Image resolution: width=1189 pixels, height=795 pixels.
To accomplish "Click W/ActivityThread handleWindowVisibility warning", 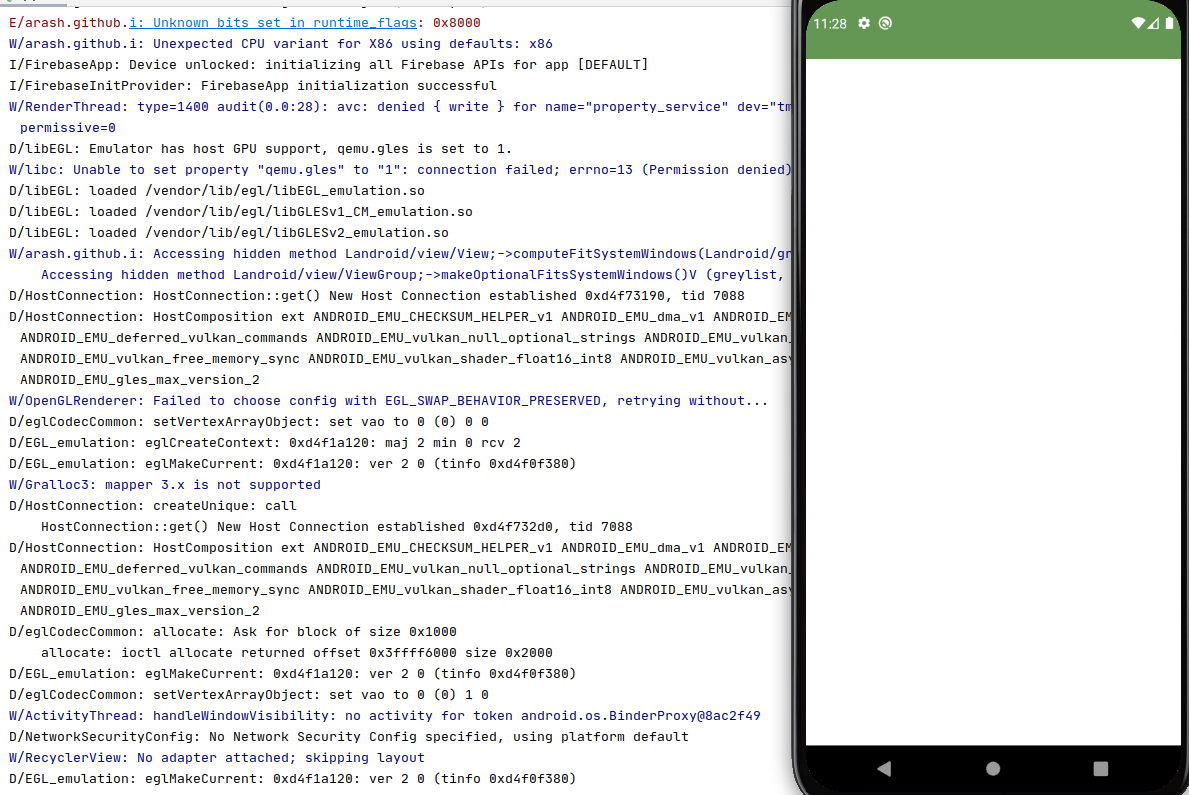I will pyautogui.click(x=384, y=716).
